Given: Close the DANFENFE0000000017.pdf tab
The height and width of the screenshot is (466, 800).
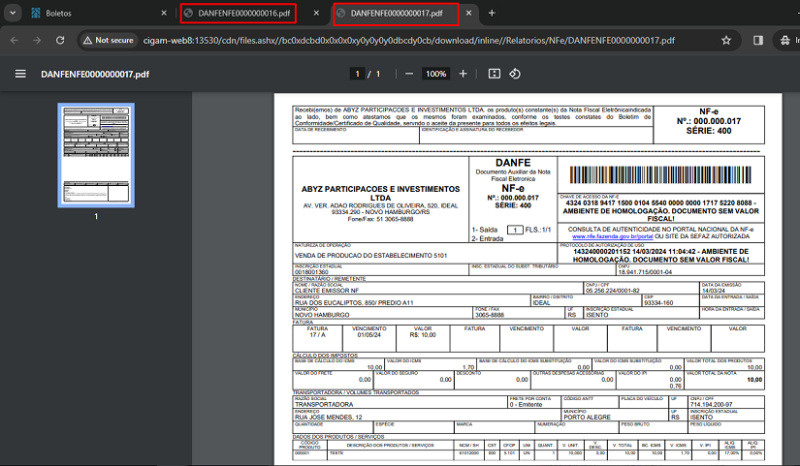Looking at the screenshot, I should 468,13.
